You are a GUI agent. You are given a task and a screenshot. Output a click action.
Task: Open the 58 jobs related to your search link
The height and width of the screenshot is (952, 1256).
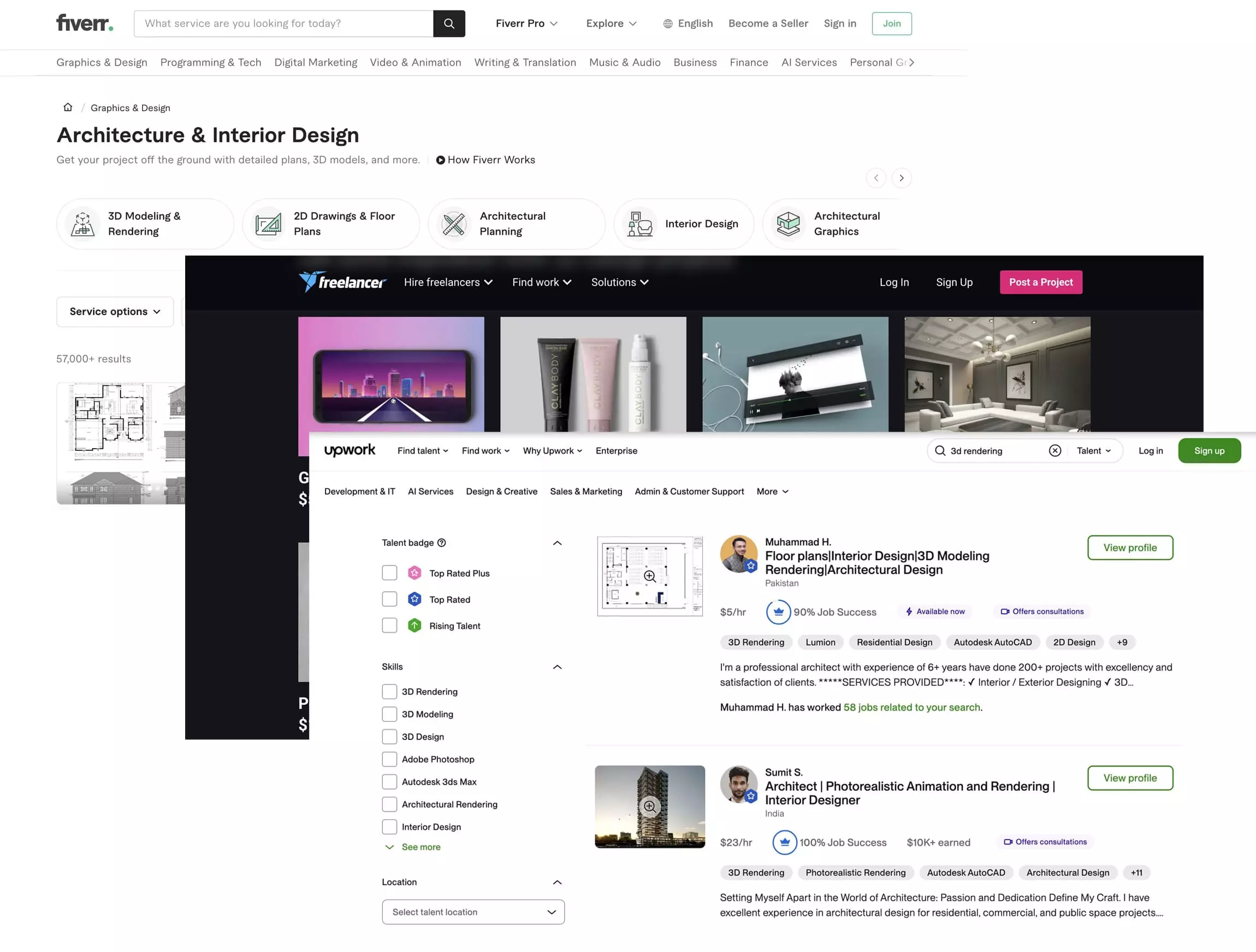[911, 707]
